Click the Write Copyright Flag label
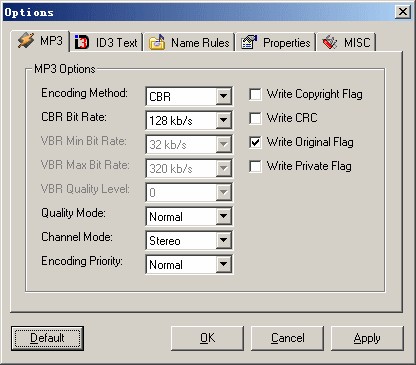 click(314, 94)
